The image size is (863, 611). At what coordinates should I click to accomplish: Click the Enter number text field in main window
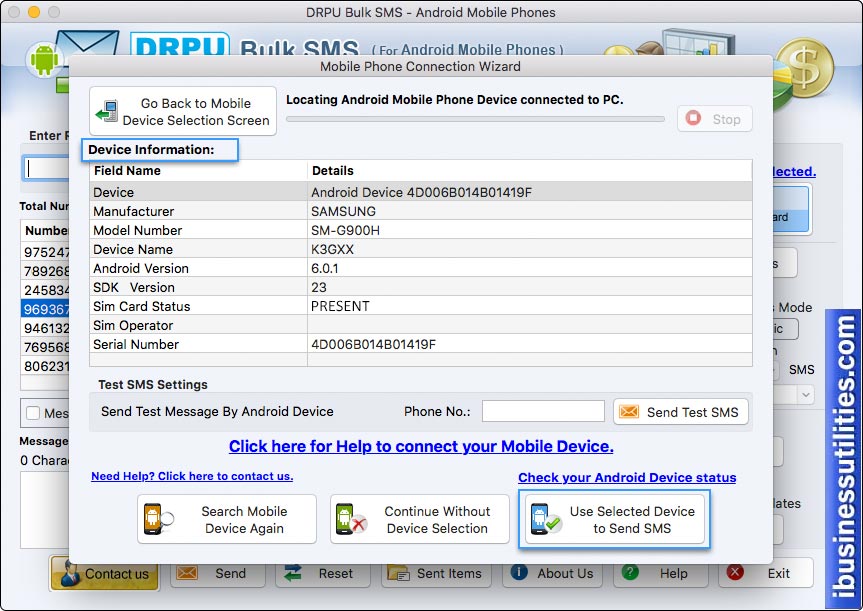click(46, 168)
